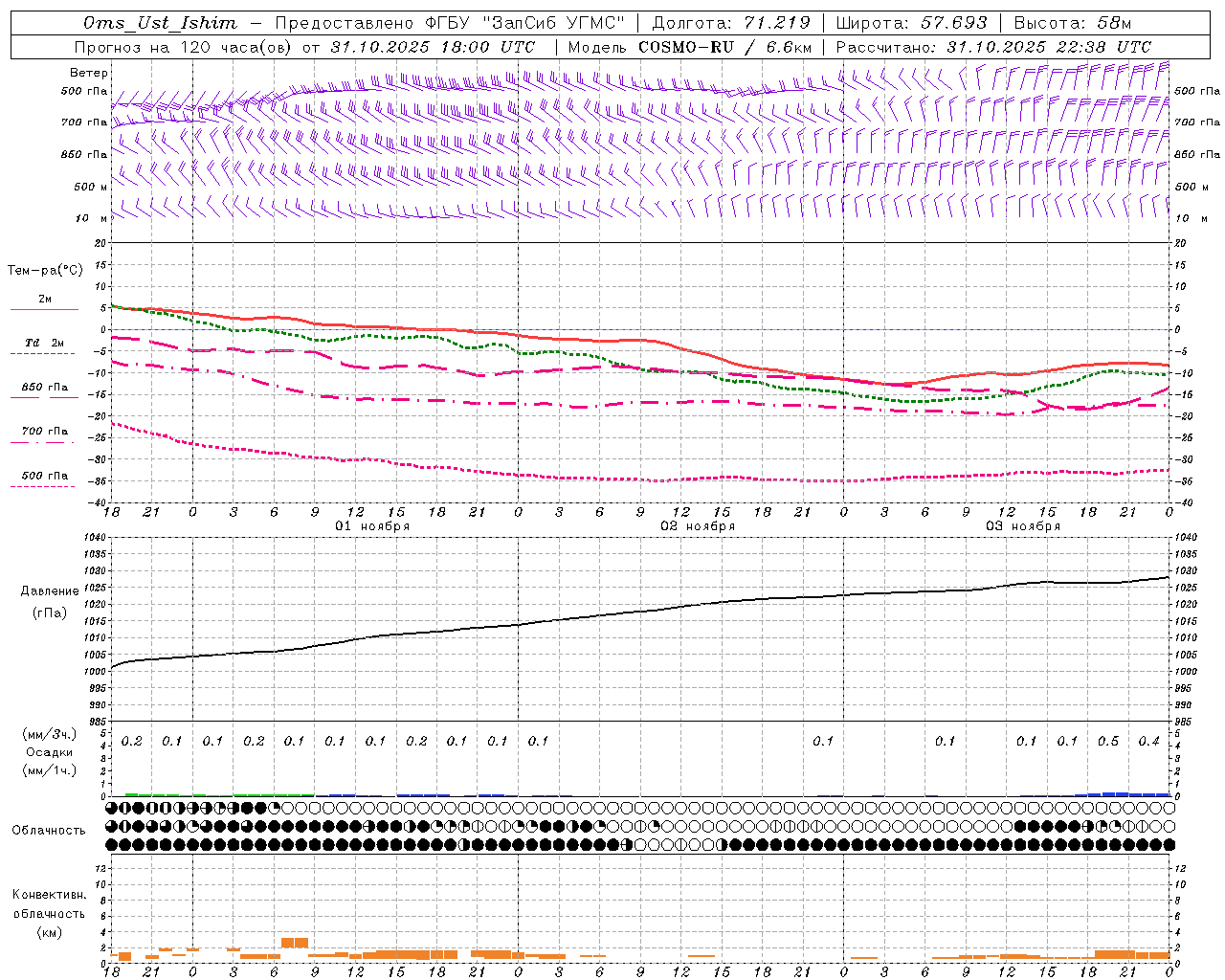Click the elevation text "Высота: 58м"
This screenshot has height=980, width=1225.
tap(1071, 23)
